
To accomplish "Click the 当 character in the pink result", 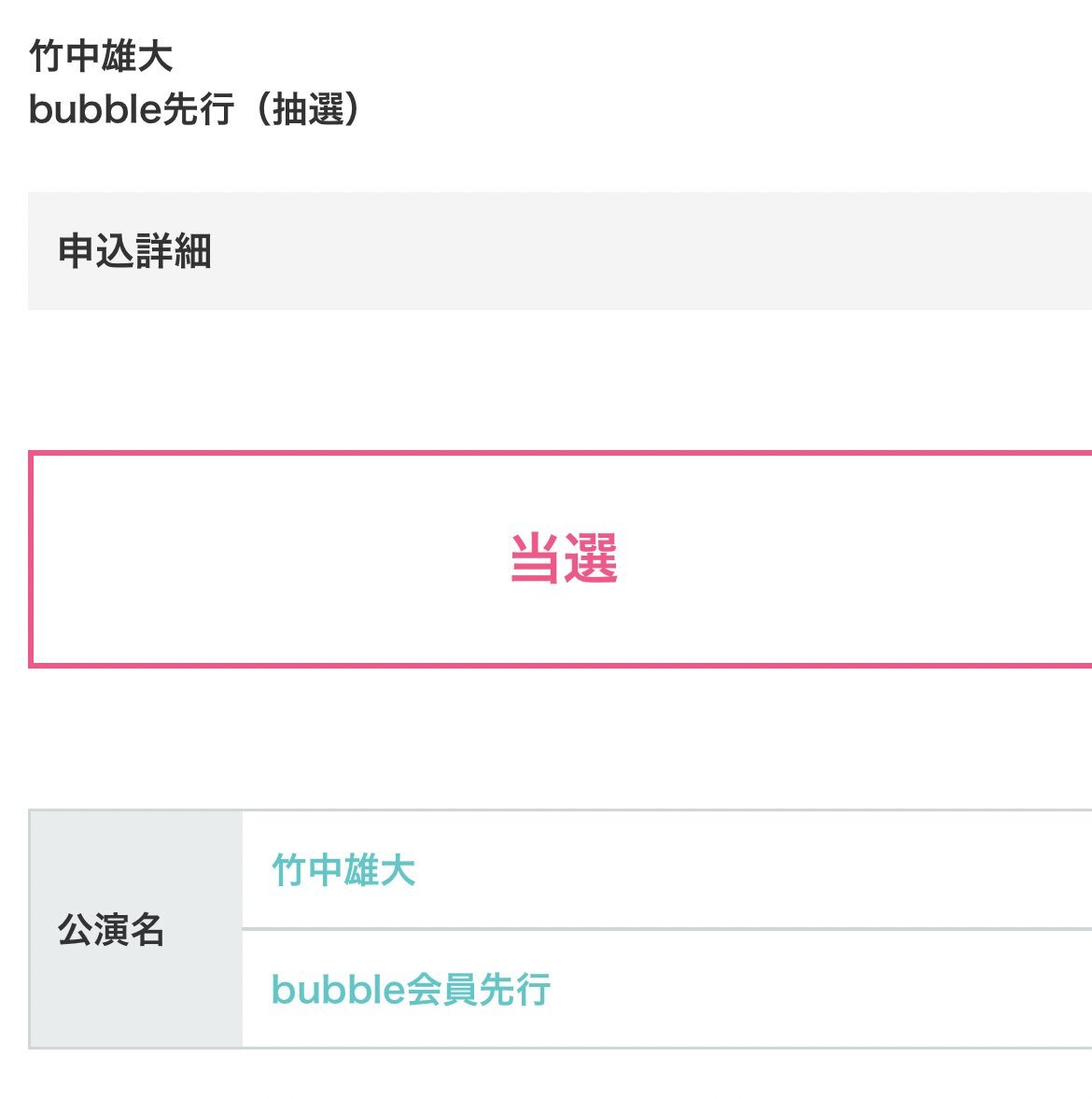I will tap(536, 558).
